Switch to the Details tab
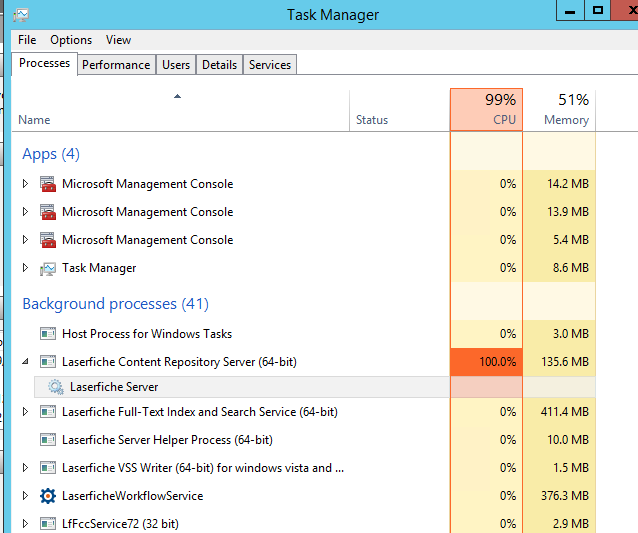Viewport: 638px width, 533px height. click(x=219, y=65)
